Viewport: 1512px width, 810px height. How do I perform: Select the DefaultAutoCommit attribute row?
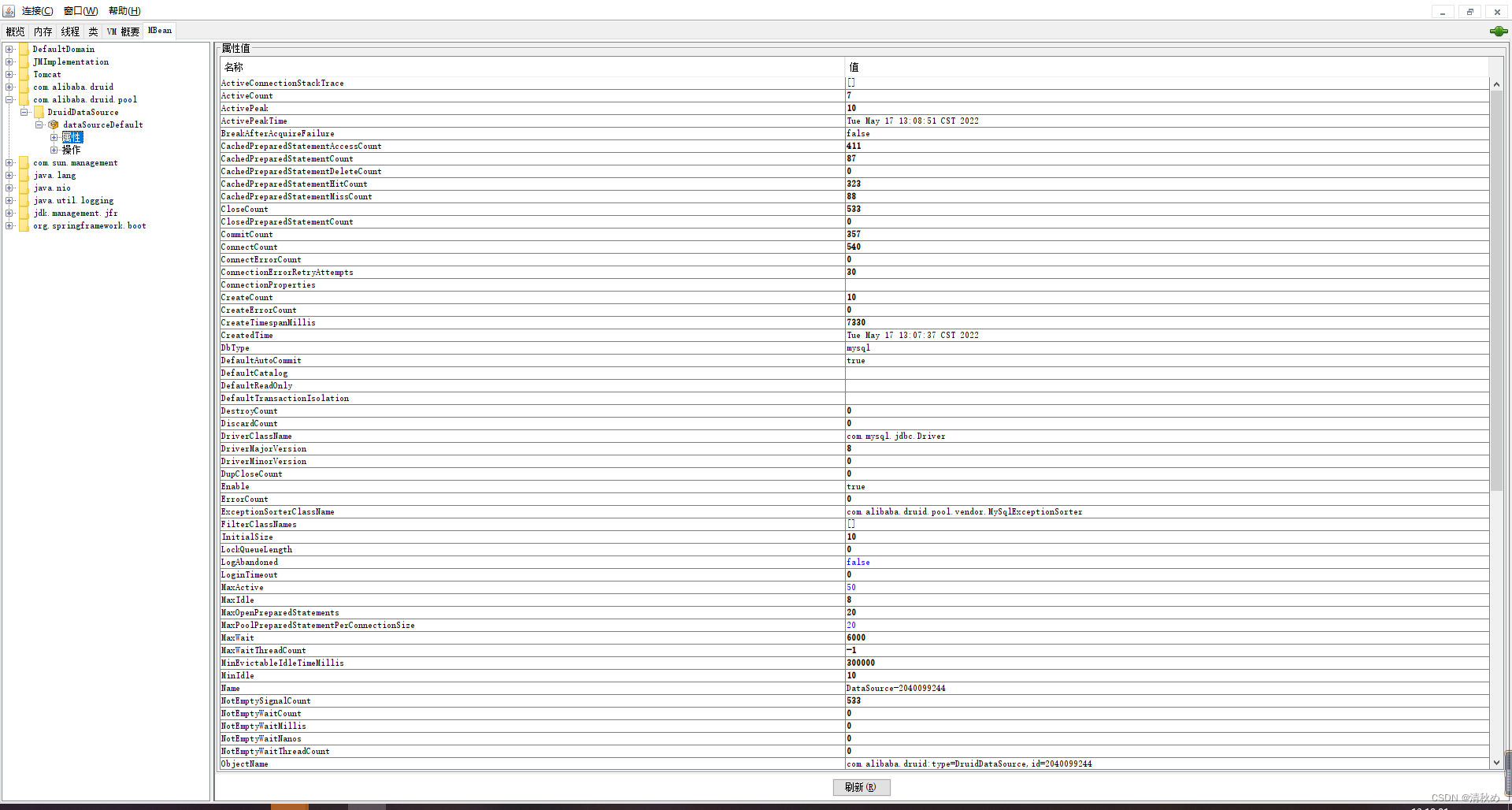point(854,360)
